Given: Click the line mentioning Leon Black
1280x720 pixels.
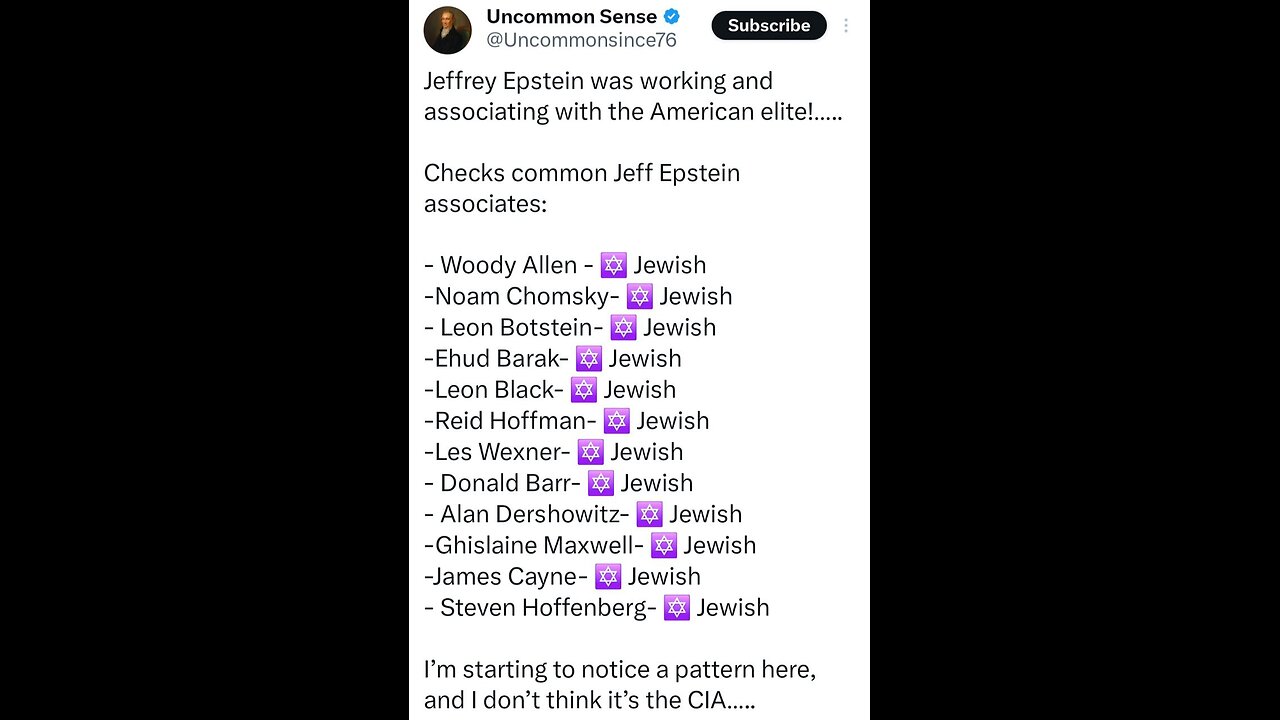Looking at the screenshot, I should [550, 389].
